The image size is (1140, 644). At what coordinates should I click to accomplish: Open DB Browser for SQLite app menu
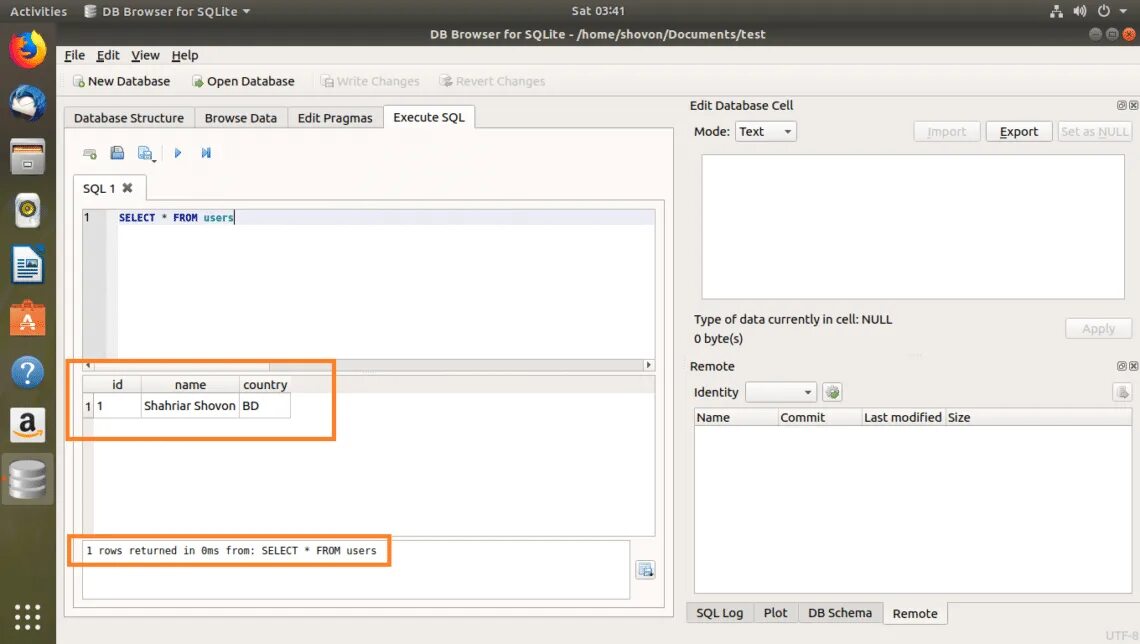click(x=167, y=11)
